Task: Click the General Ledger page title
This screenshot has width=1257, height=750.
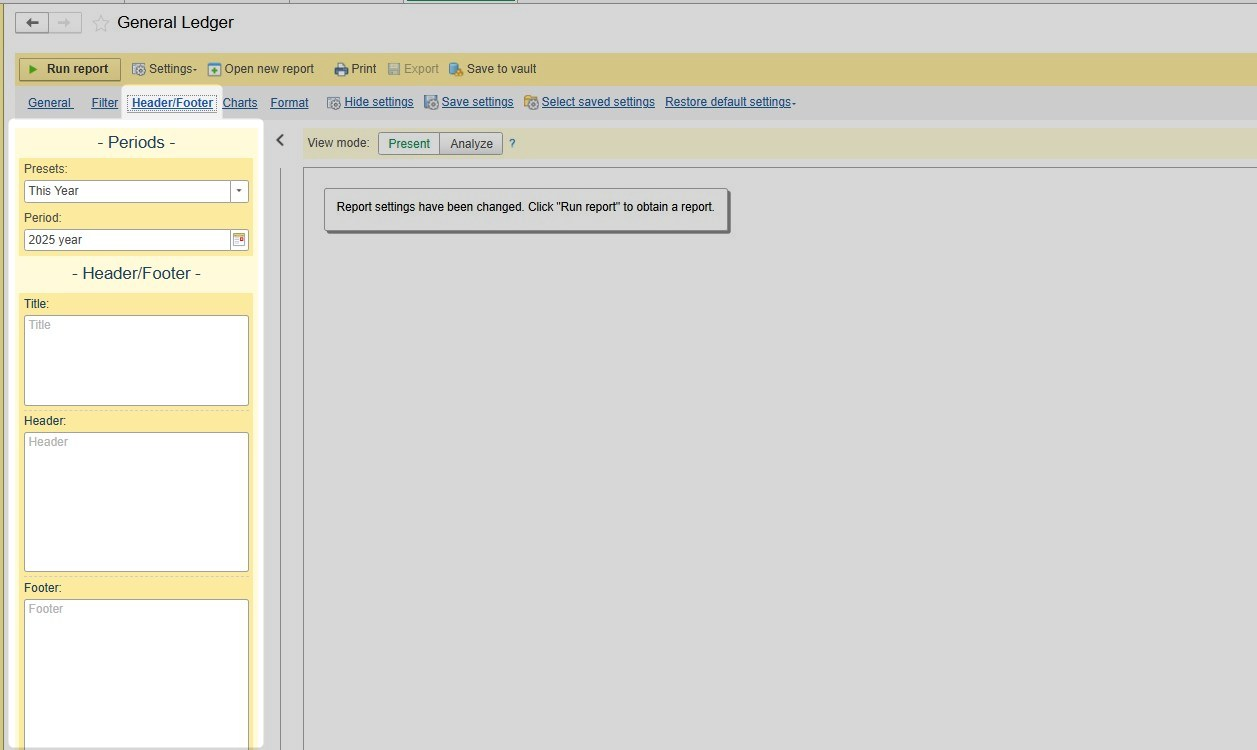Action: pyautogui.click(x=175, y=22)
